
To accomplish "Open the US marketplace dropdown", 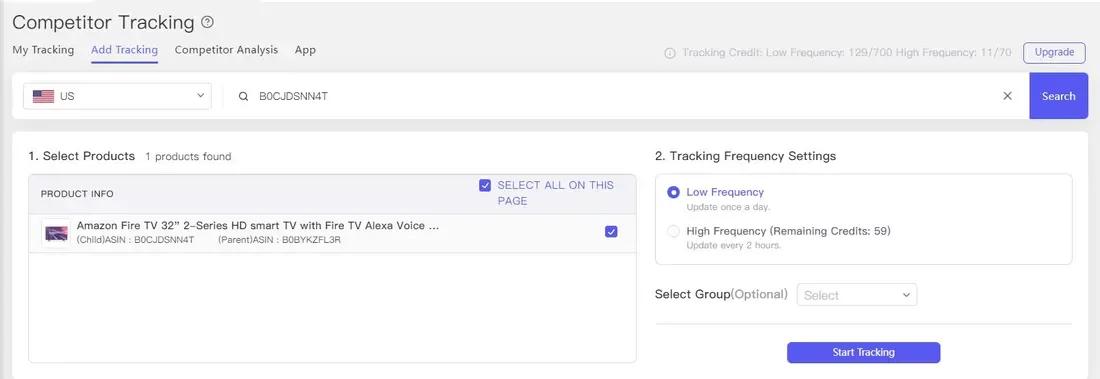I will pyautogui.click(x=117, y=96).
